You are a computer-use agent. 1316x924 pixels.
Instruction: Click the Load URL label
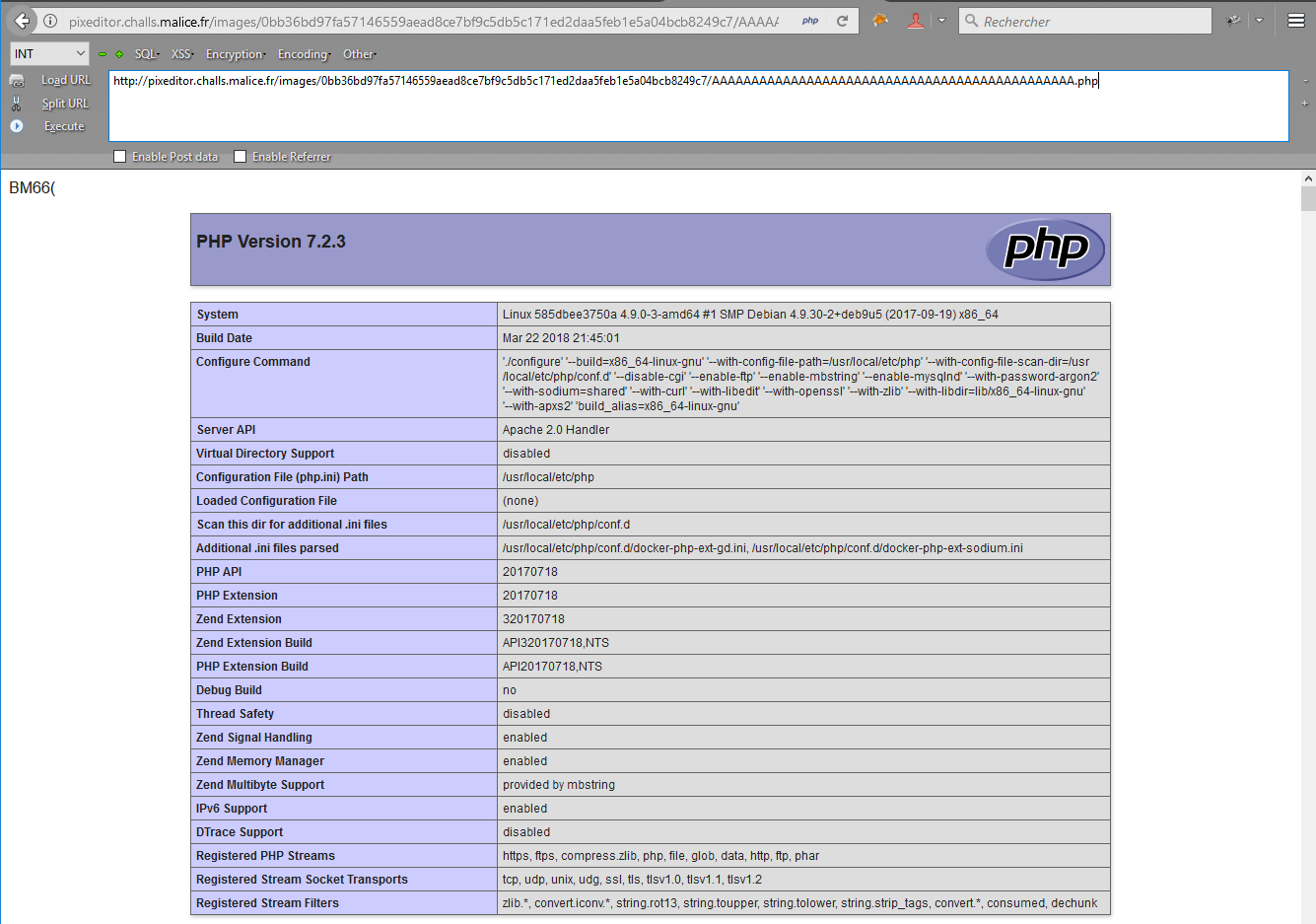pos(66,80)
